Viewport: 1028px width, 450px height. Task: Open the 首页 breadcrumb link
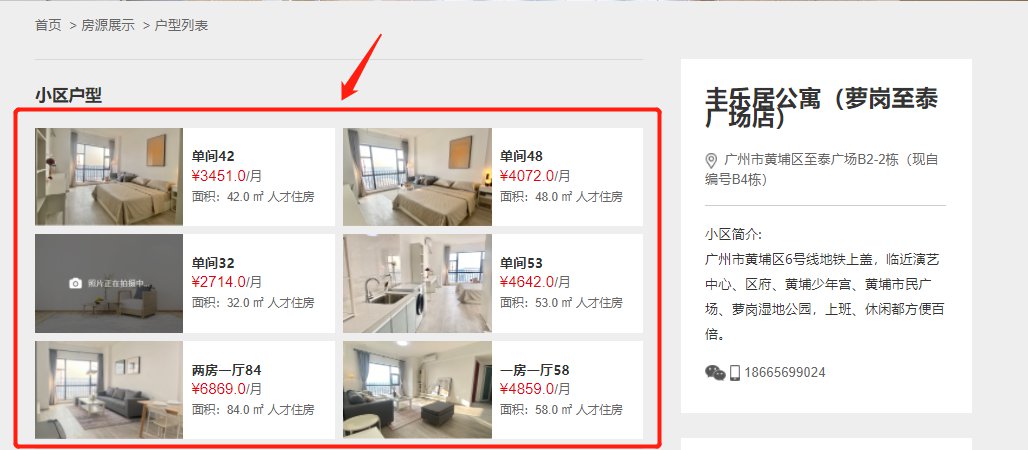pyautogui.click(x=48, y=26)
